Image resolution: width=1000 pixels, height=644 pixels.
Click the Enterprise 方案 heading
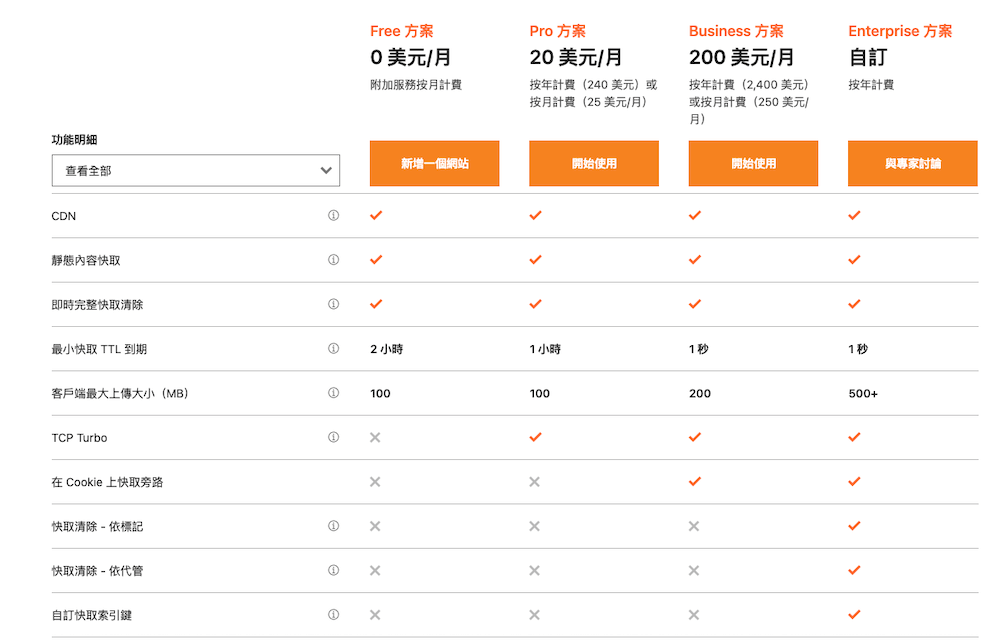pos(900,31)
